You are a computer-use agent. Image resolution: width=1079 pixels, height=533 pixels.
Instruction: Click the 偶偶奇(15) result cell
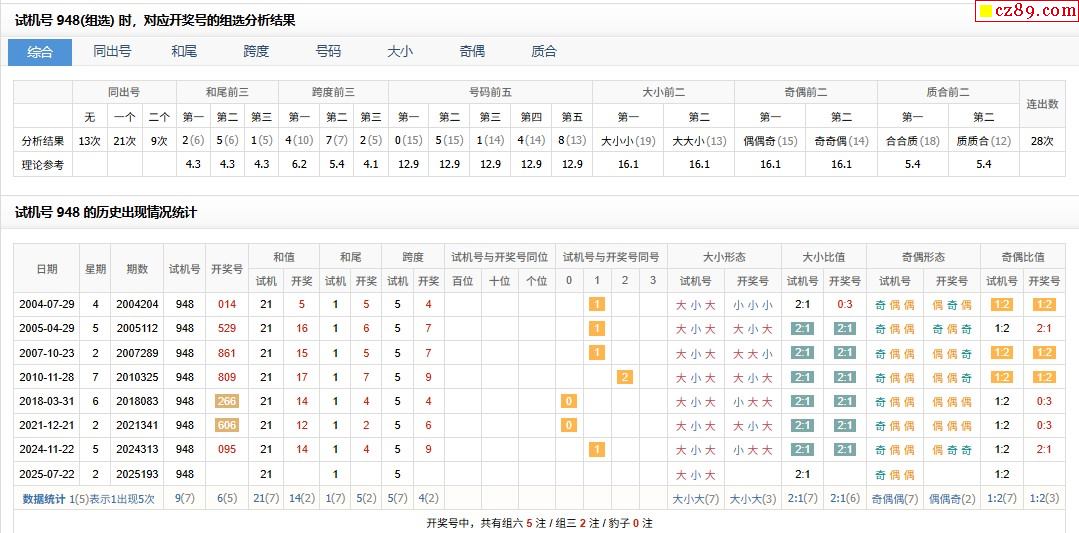click(770, 141)
